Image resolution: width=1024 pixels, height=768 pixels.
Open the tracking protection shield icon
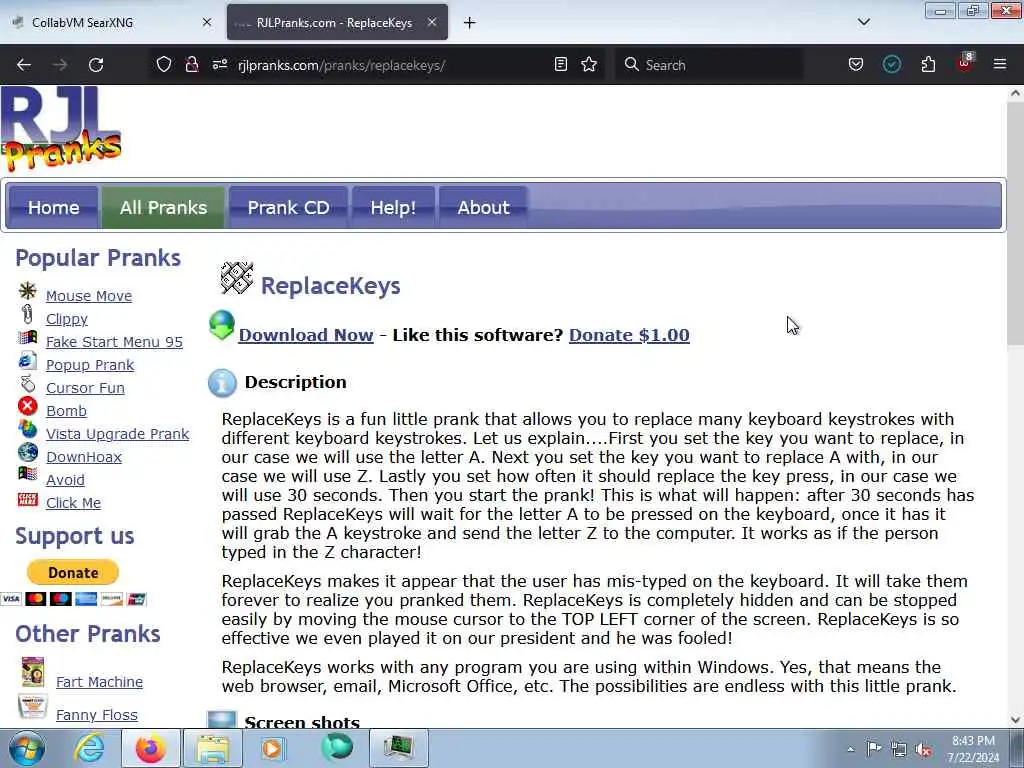pos(164,64)
